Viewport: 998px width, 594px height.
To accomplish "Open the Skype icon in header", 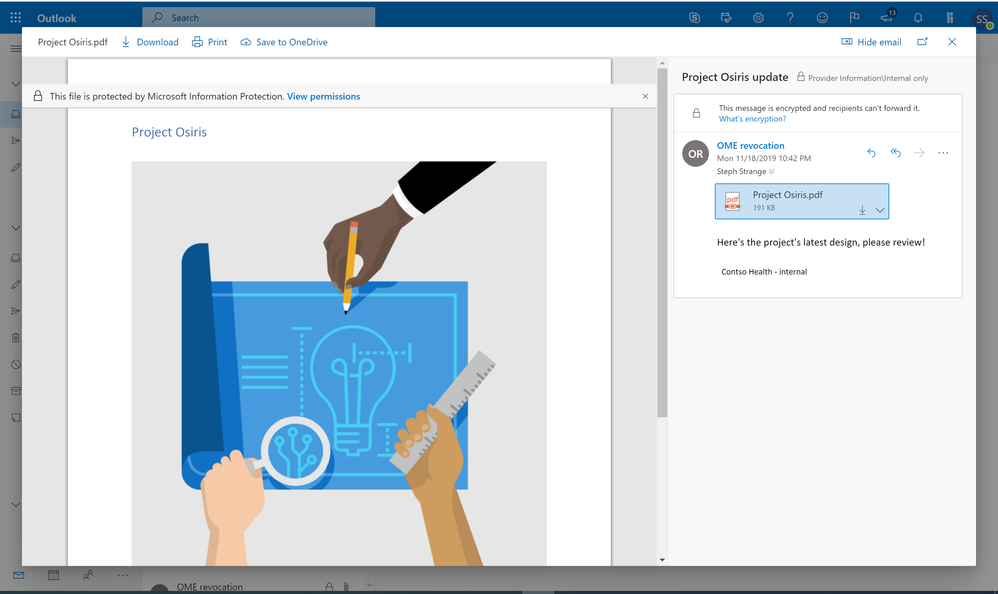I will (694, 18).
